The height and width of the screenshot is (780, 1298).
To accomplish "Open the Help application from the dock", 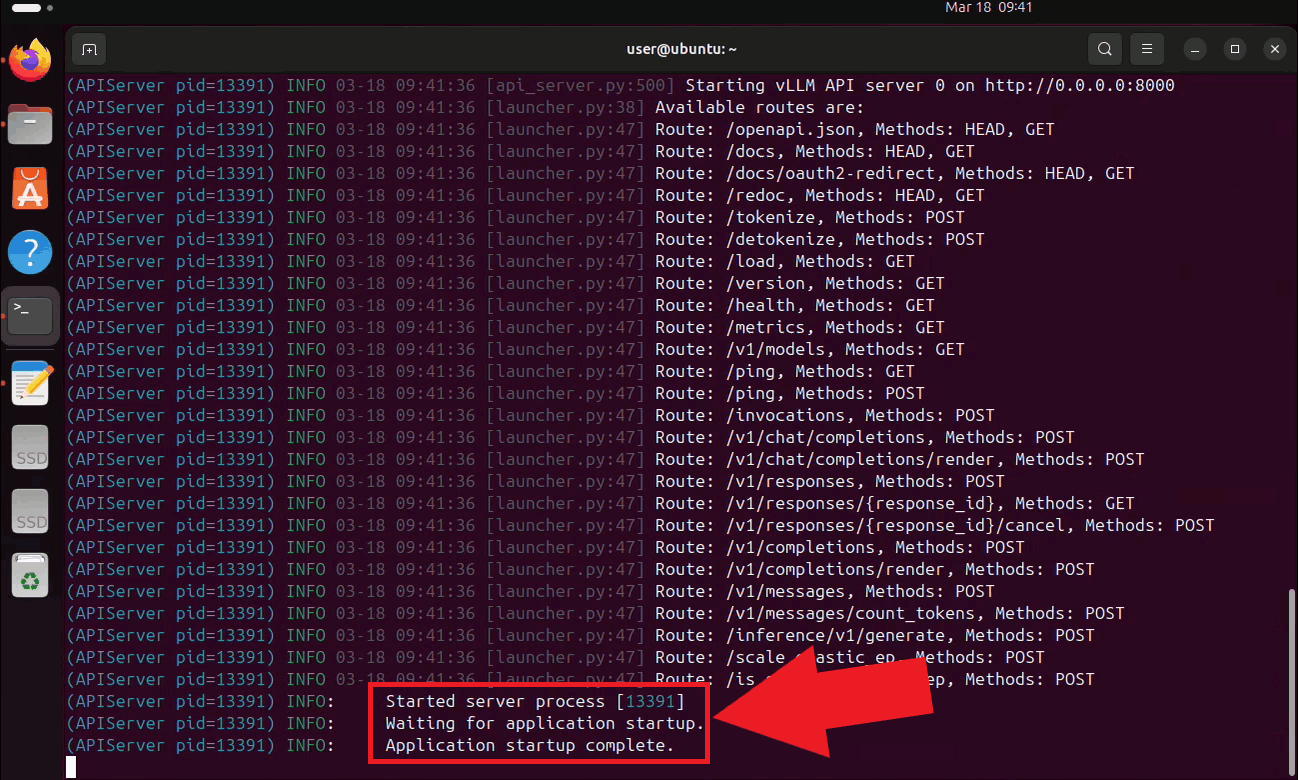I will [29, 252].
